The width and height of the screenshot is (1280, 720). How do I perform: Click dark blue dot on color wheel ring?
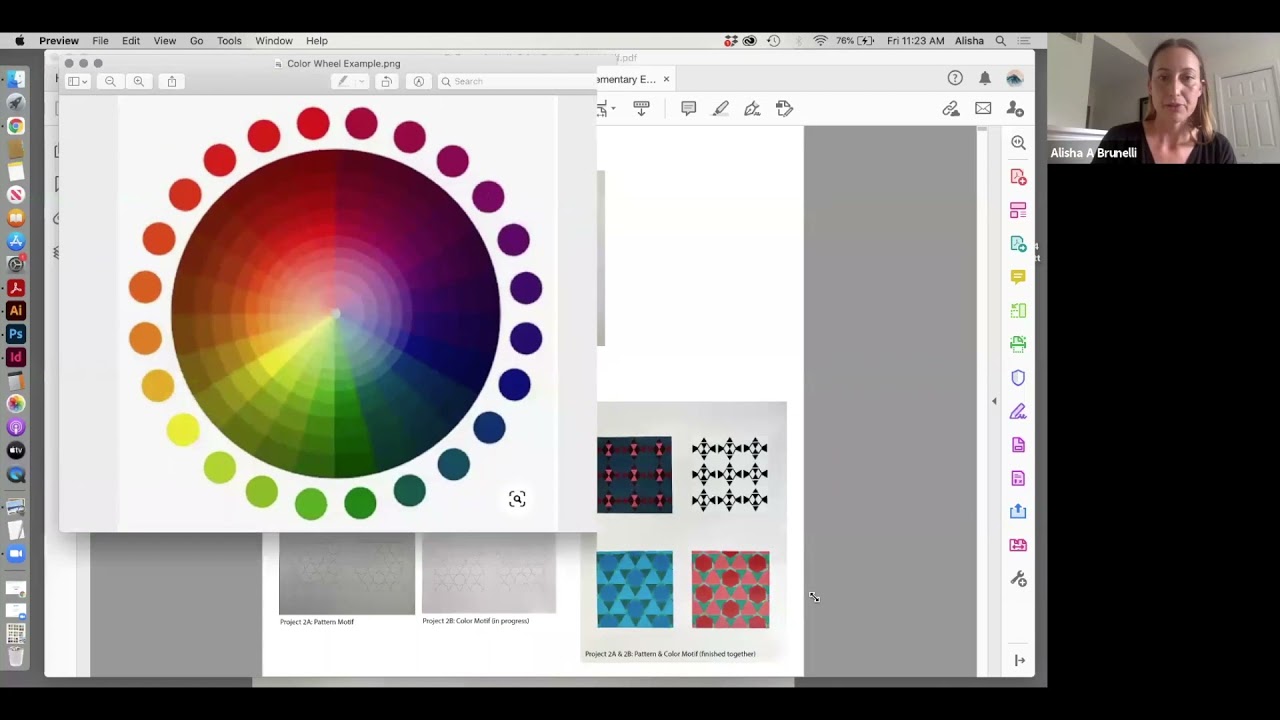tap(515, 384)
